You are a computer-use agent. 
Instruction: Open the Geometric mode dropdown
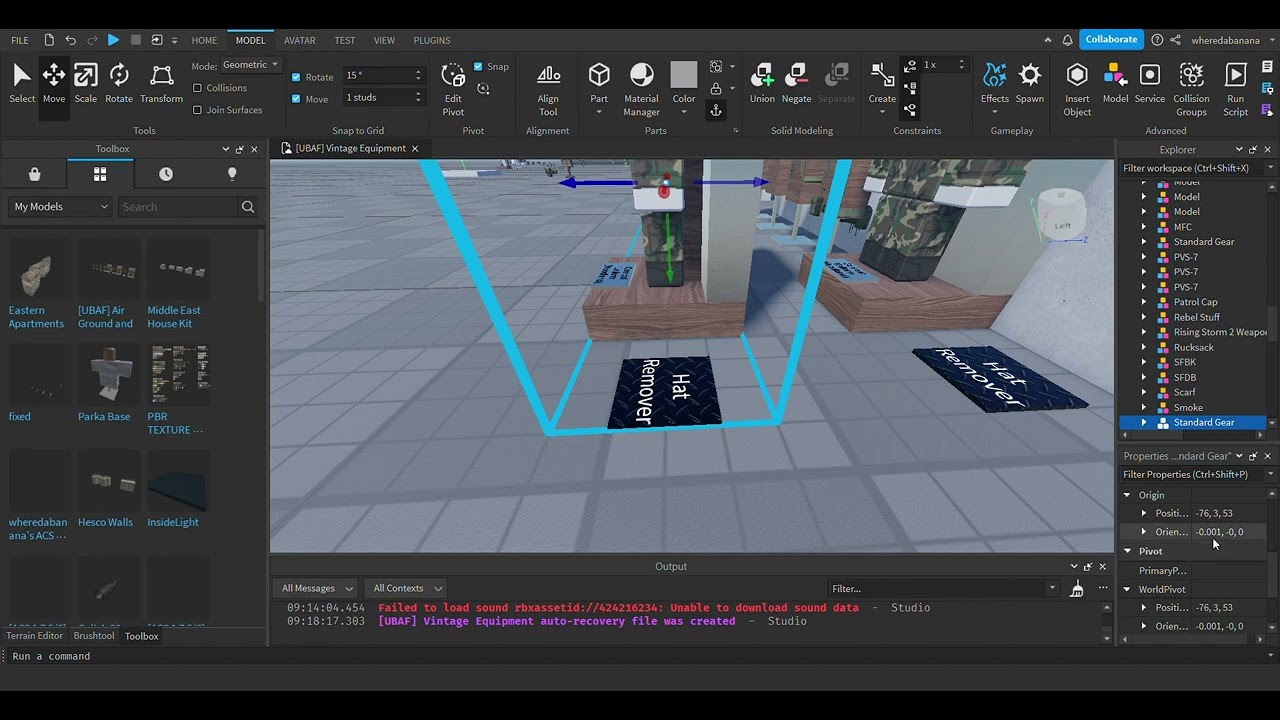click(x=250, y=64)
